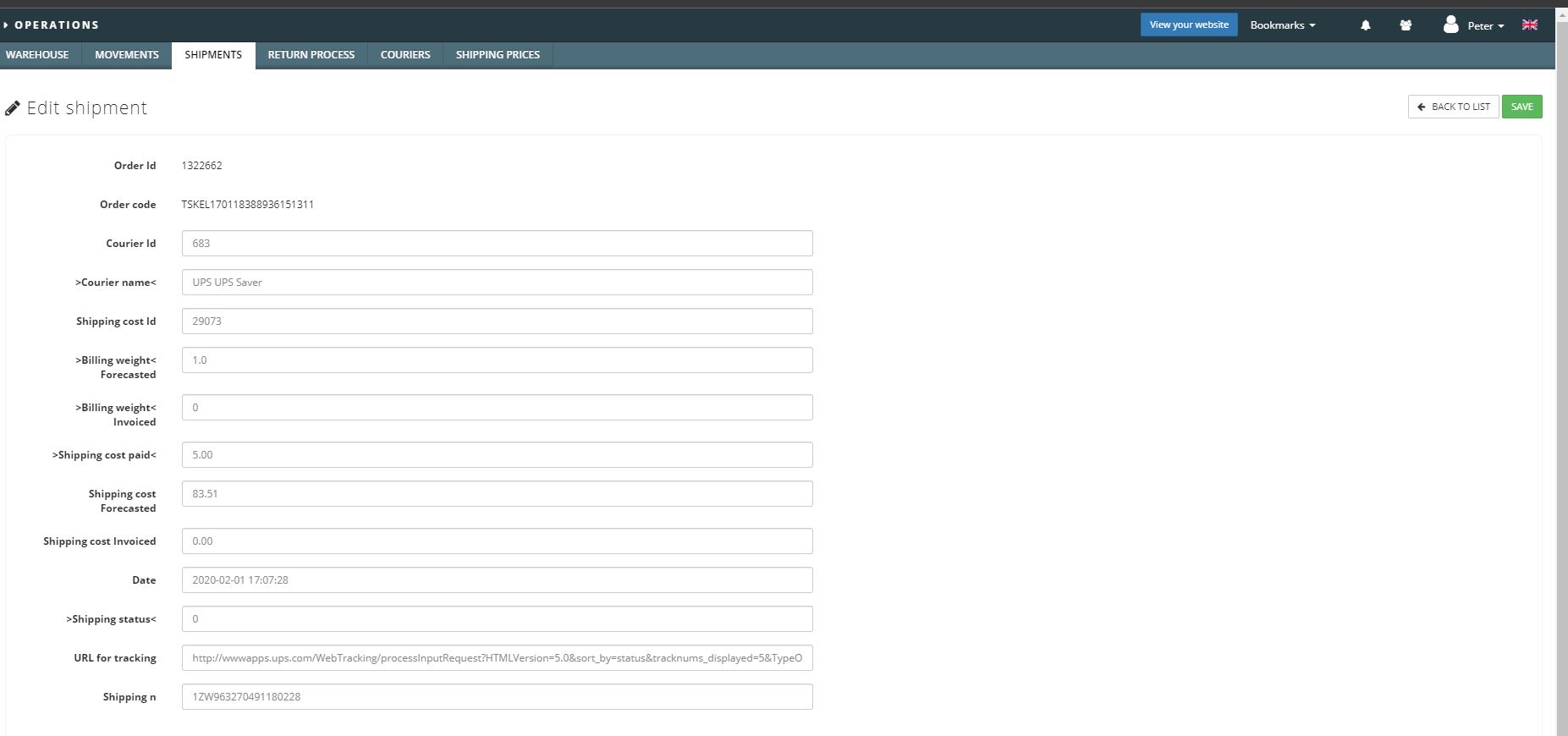Edit the Courier name field UPS UPS Saver
The height and width of the screenshot is (736, 1568).
click(497, 283)
